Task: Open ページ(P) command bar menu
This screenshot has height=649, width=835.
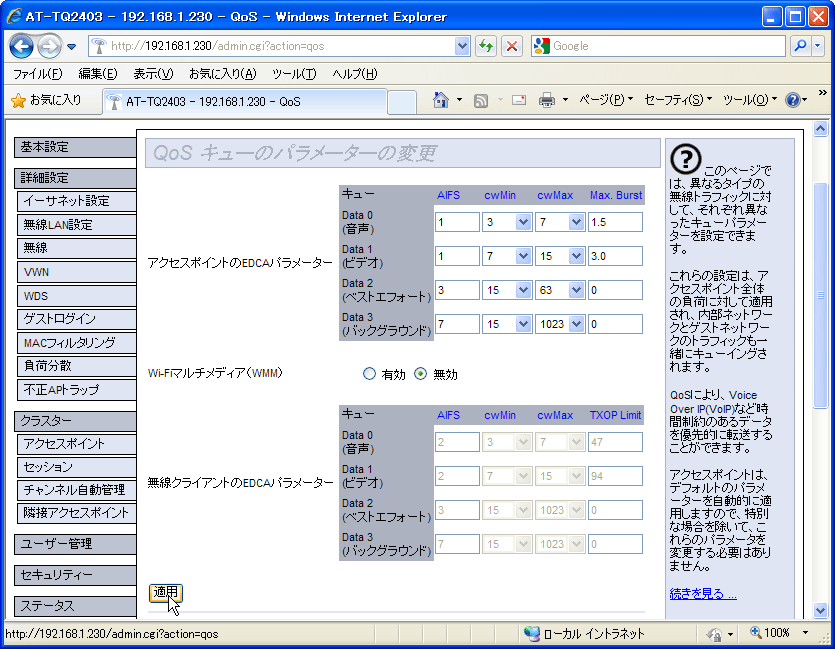Action: [x=606, y=100]
